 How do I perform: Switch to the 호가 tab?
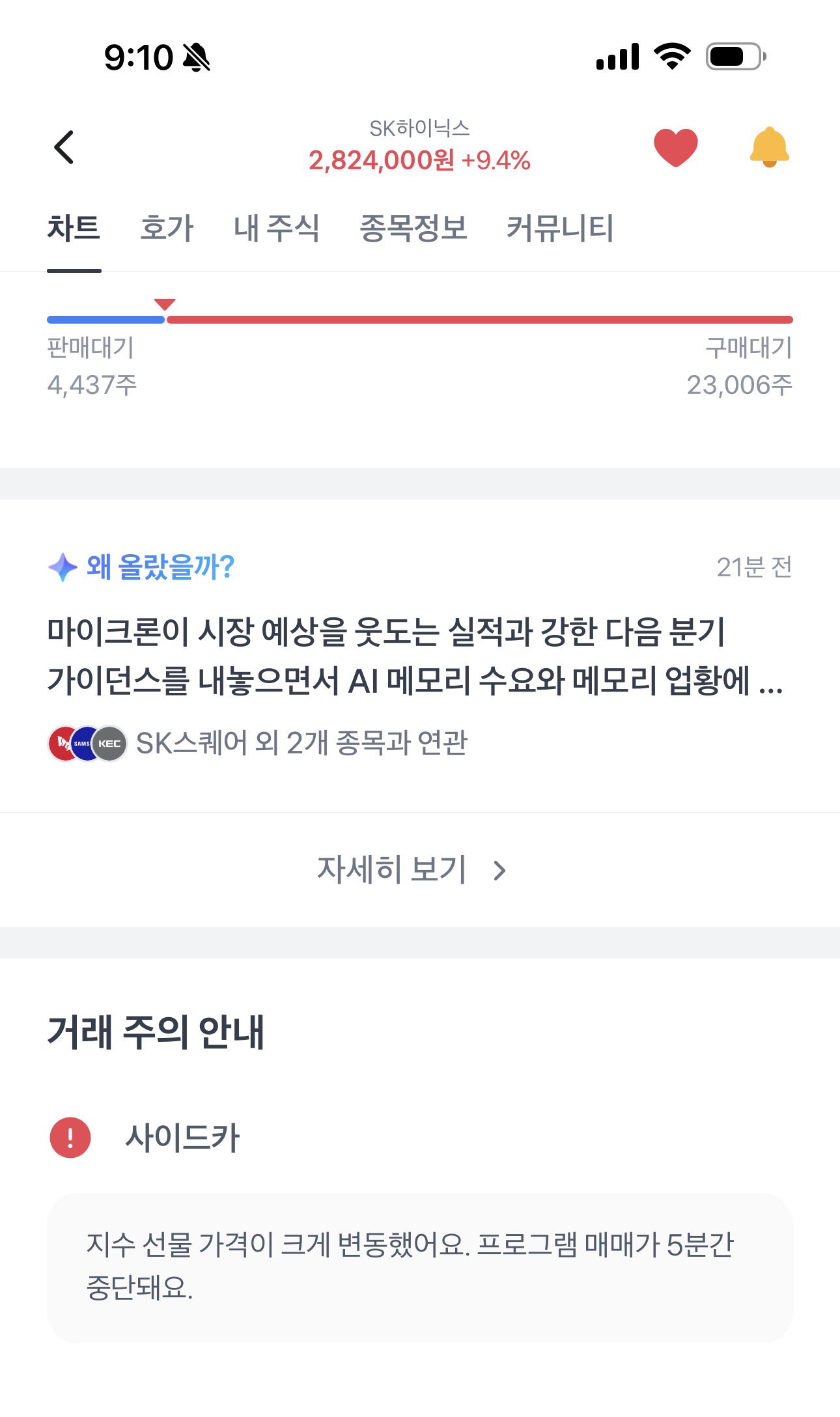pos(167,229)
